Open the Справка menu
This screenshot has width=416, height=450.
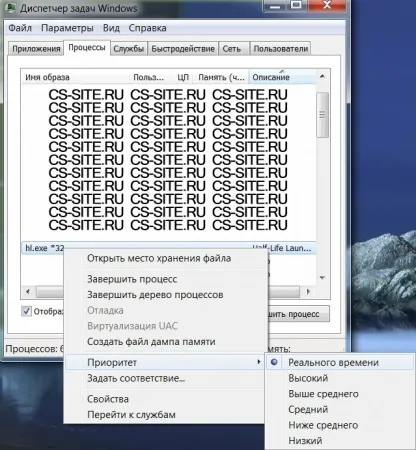147,28
